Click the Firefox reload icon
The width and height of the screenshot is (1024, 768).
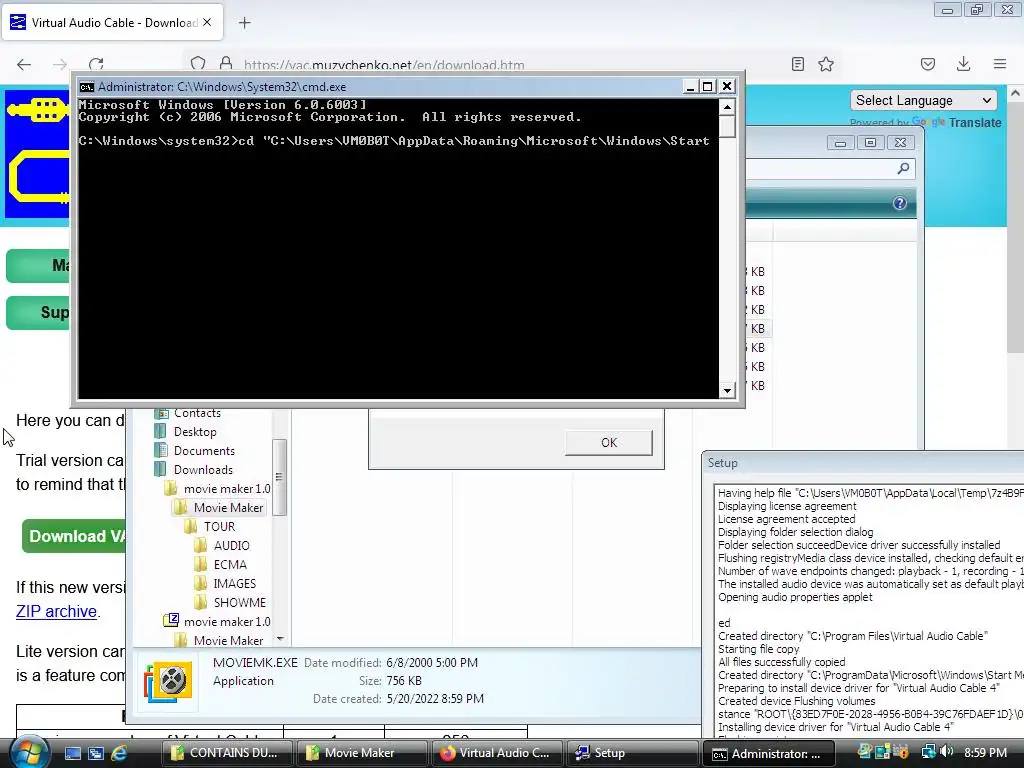click(96, 64)
